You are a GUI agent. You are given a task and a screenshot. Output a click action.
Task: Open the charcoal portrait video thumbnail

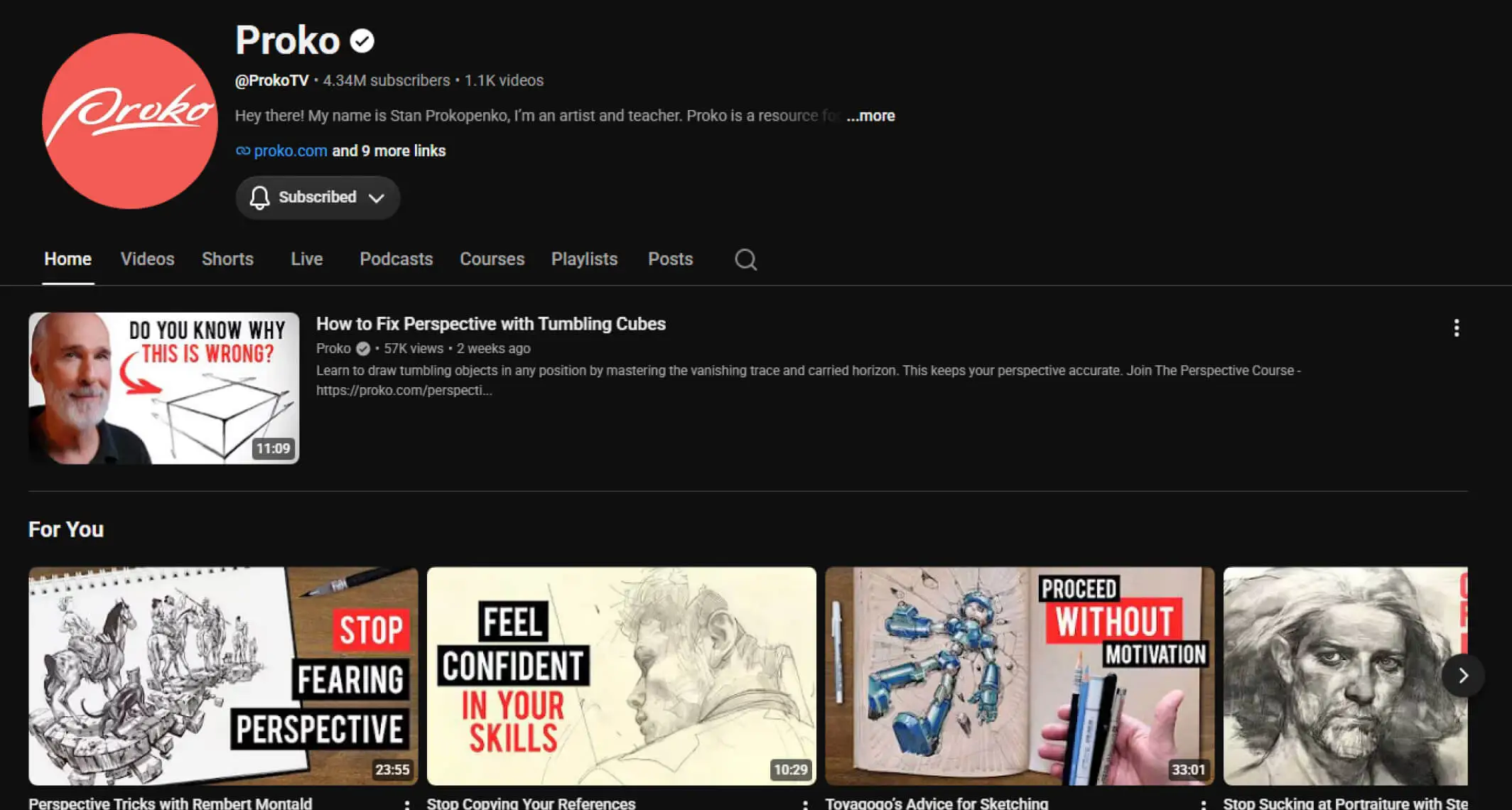tap(1345, 676)
